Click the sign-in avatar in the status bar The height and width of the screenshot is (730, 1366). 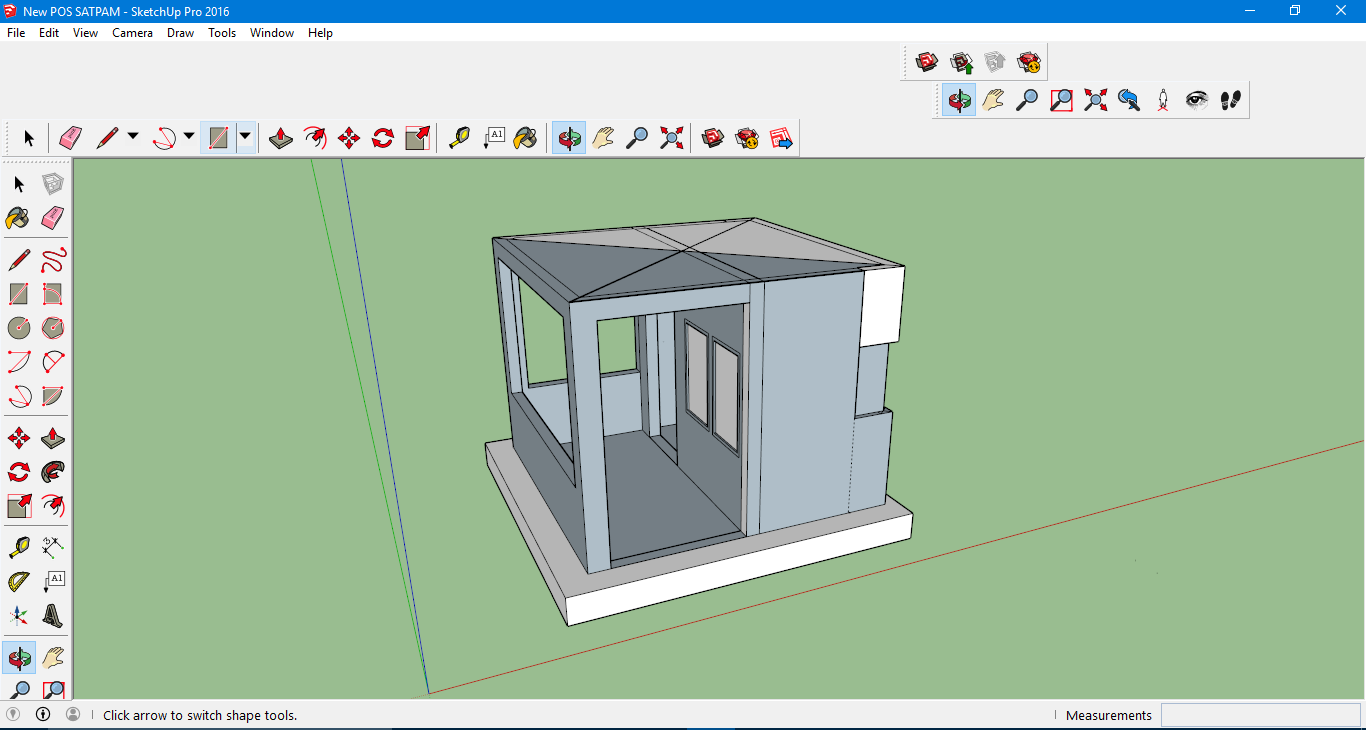pyautogui.click(x=71, y=715)
